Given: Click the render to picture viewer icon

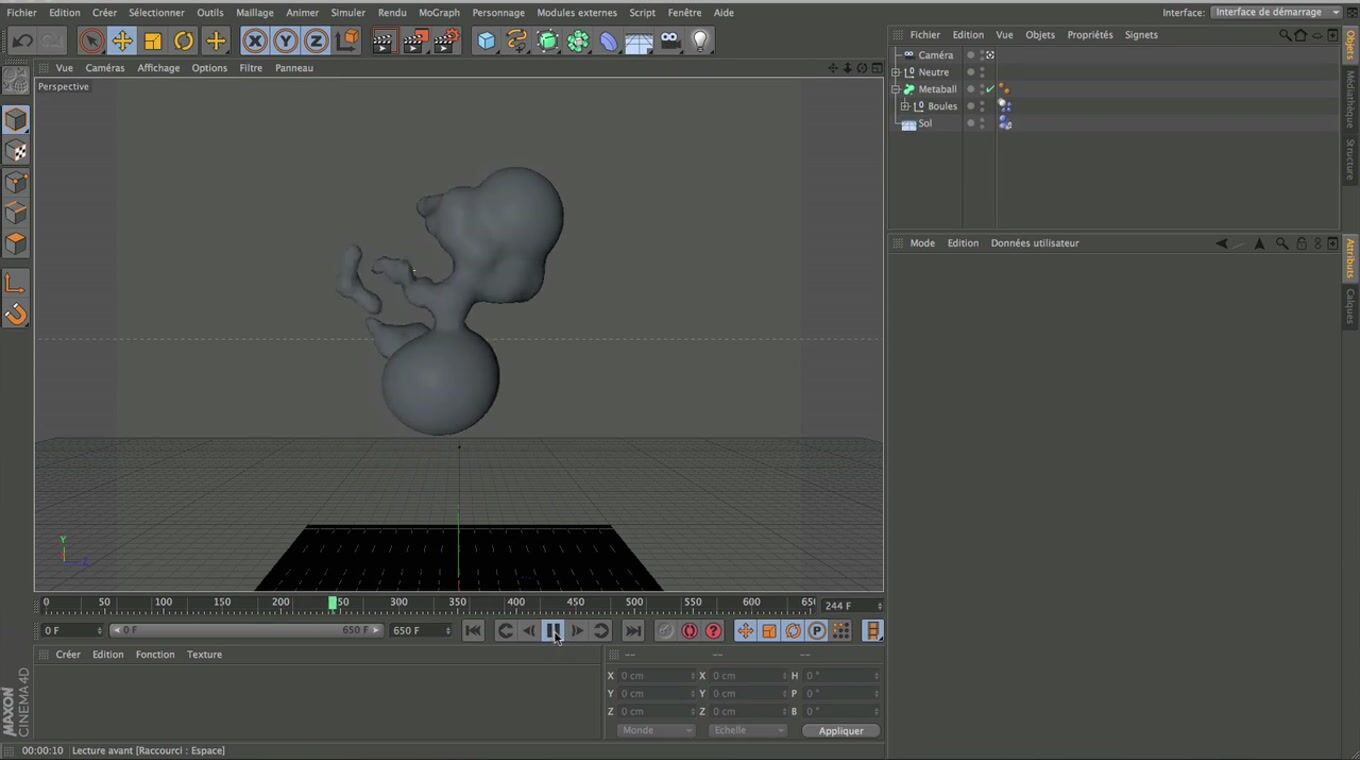Looking at the screenshot, I should [414, 41].
